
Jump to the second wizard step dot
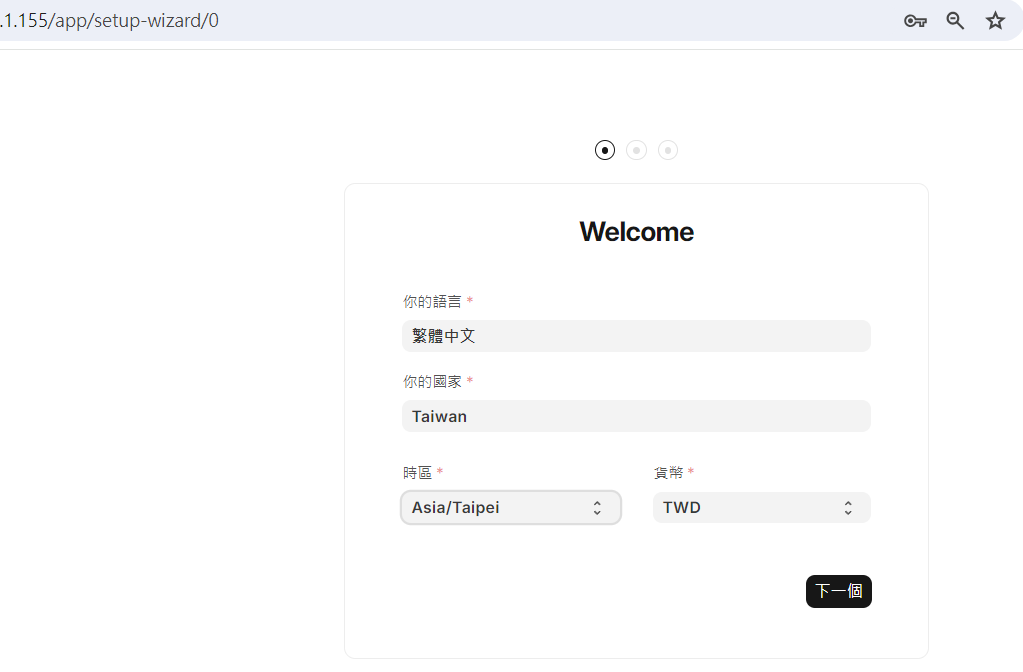(x=636, y=150)
